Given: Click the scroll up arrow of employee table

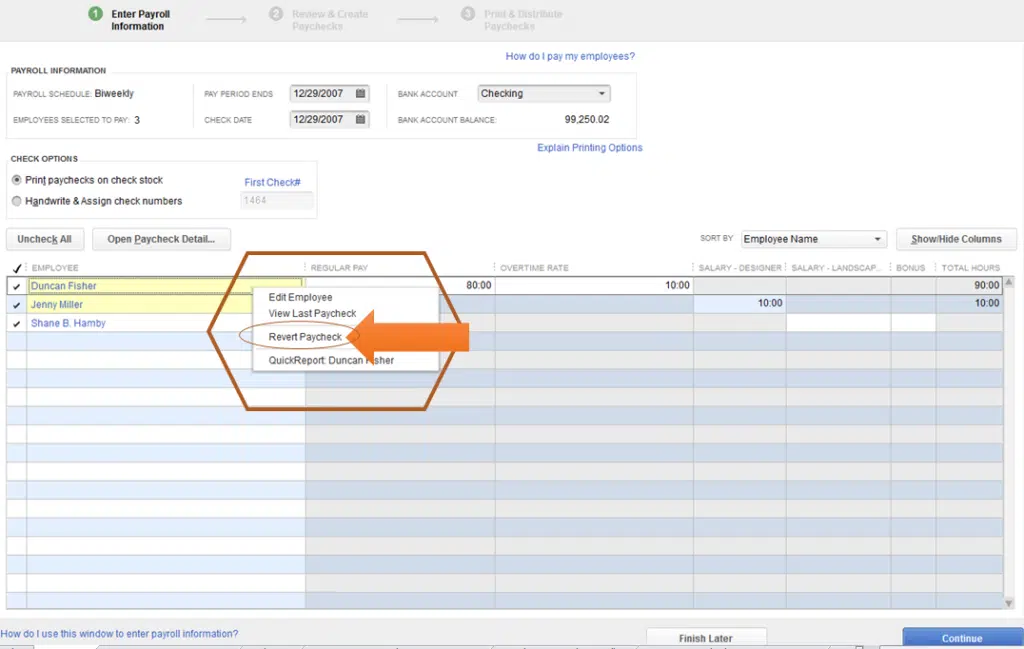Looking at the screenshot, I should click(1009, 283).
